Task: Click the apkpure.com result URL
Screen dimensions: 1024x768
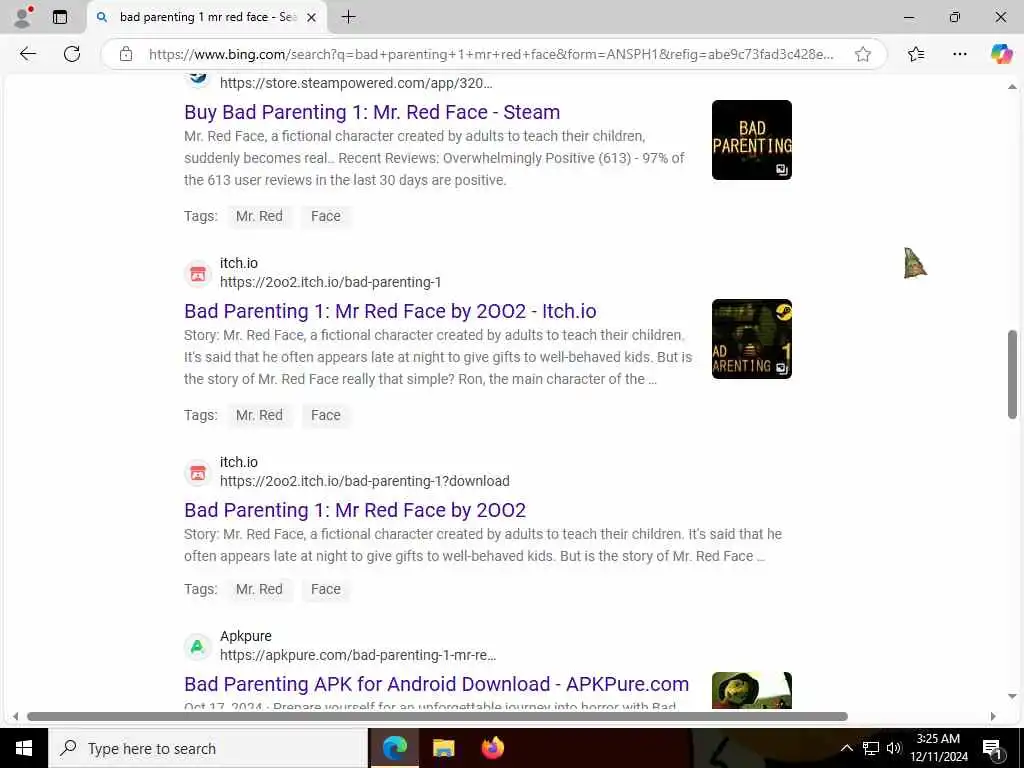Action: coord(358,655)
